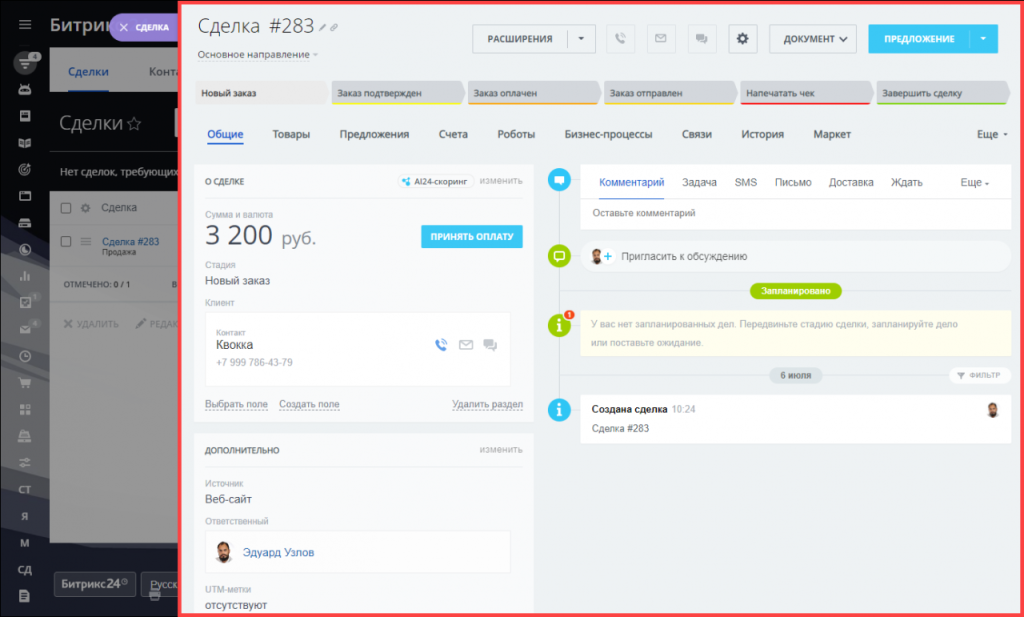
Task: Open the История tab
Action: 762,134
